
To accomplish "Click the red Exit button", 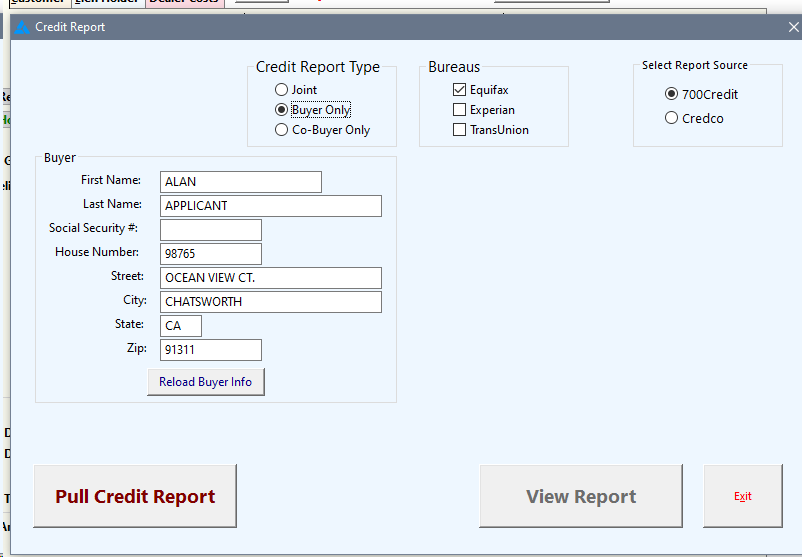I will pyautogui.click(x=742, y=497).
